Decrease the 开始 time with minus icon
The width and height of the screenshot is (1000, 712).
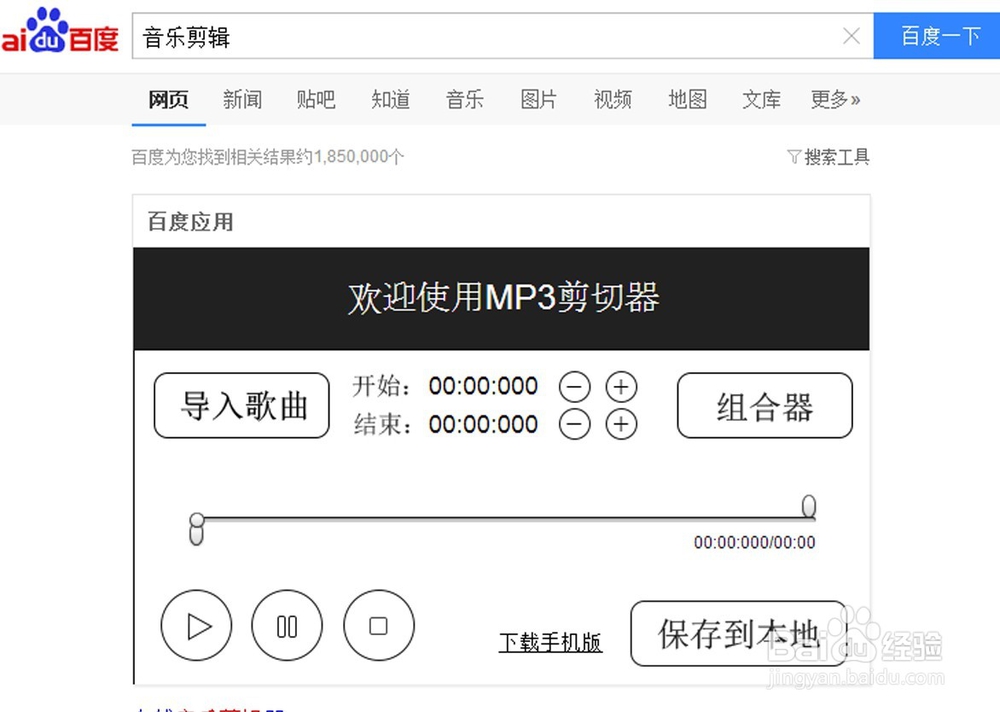pyautogui.click(x=575, y=387)
